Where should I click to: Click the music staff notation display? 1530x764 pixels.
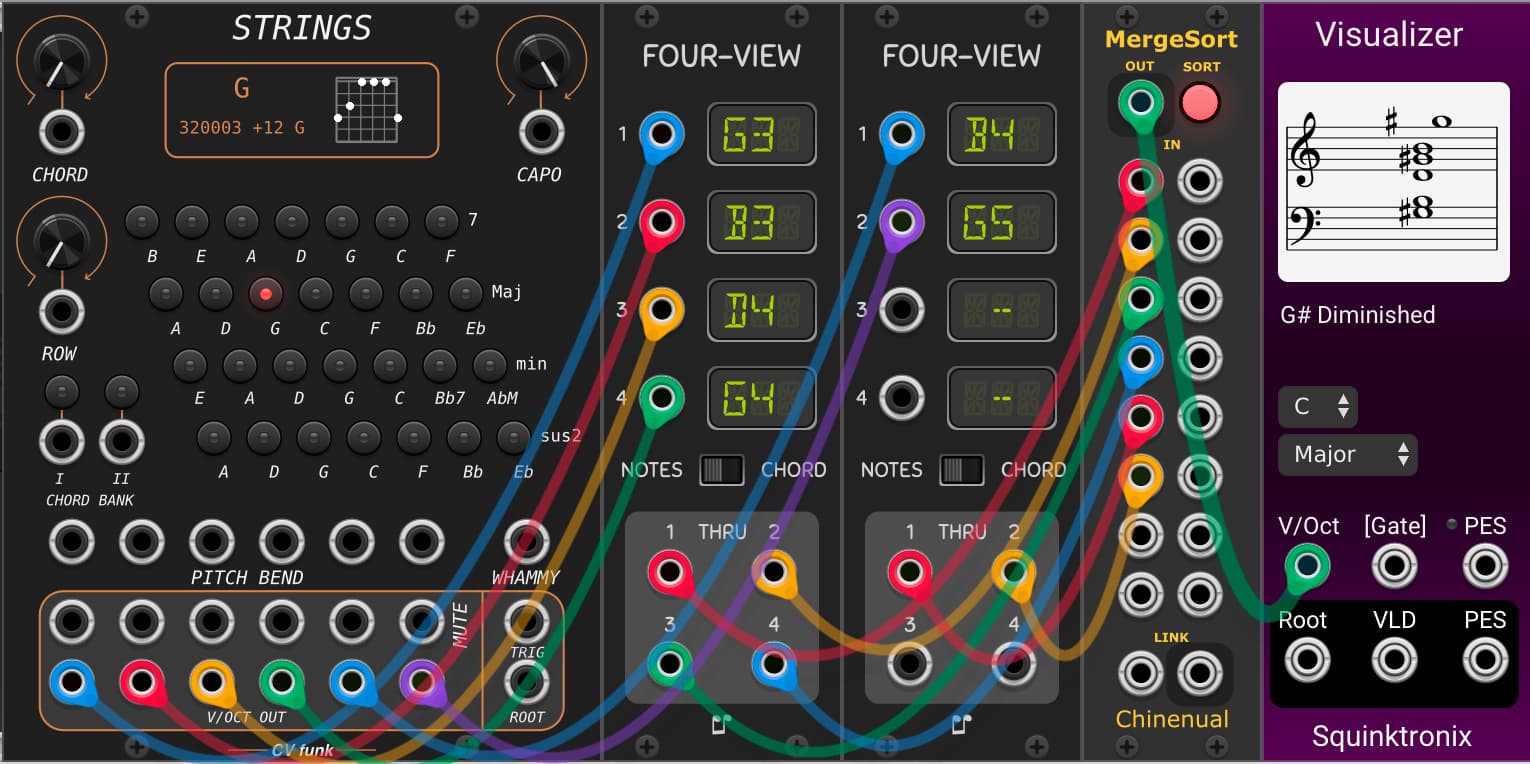tap(1393, 182)
